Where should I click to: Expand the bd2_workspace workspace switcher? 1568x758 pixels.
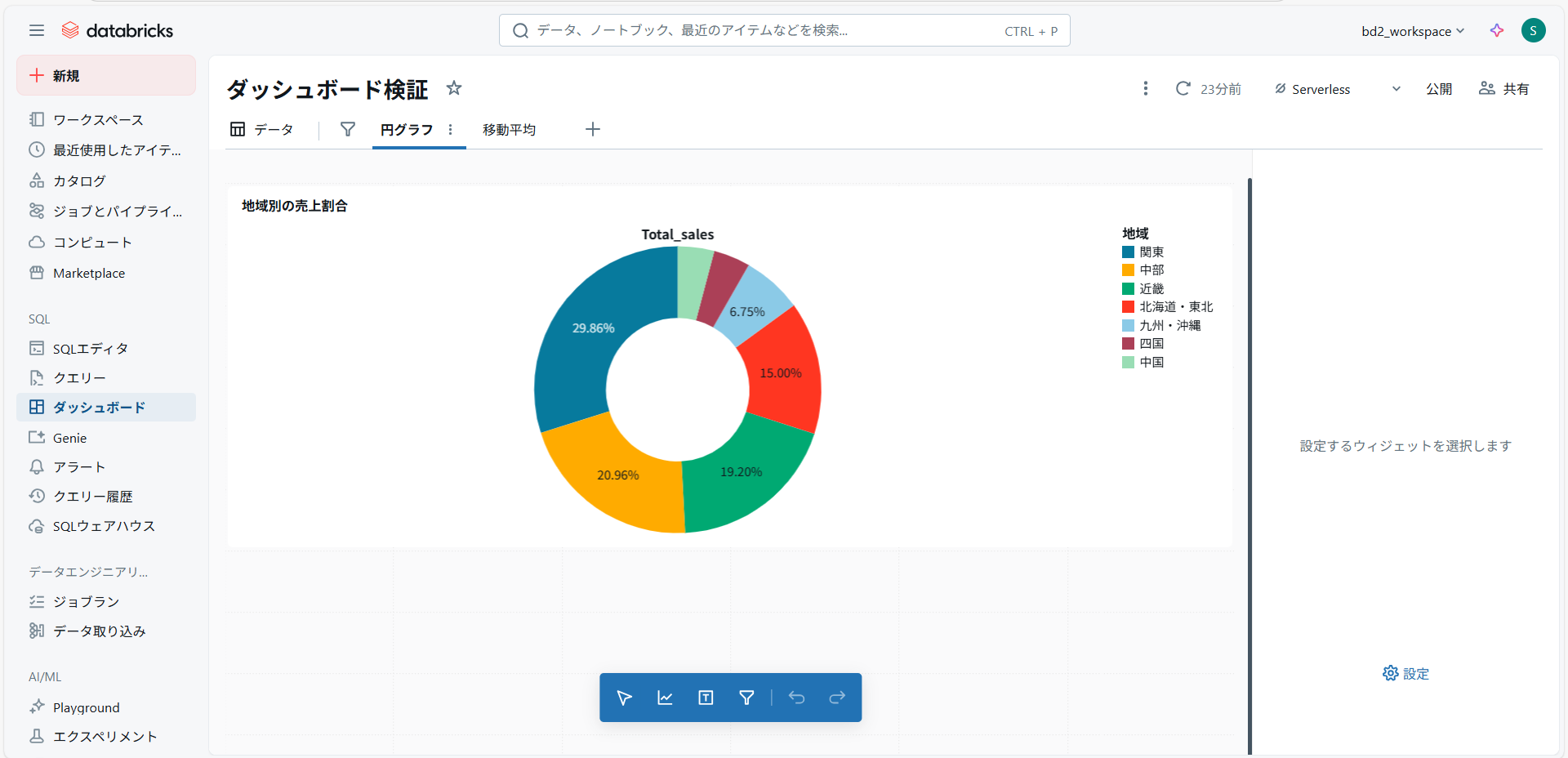coord(1412,31)
